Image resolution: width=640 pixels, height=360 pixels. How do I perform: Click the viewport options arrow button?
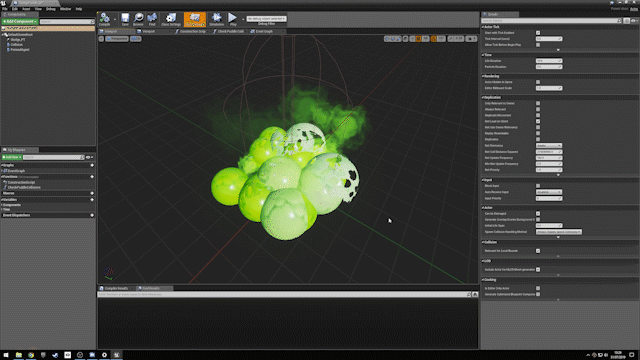coord(101,39)
